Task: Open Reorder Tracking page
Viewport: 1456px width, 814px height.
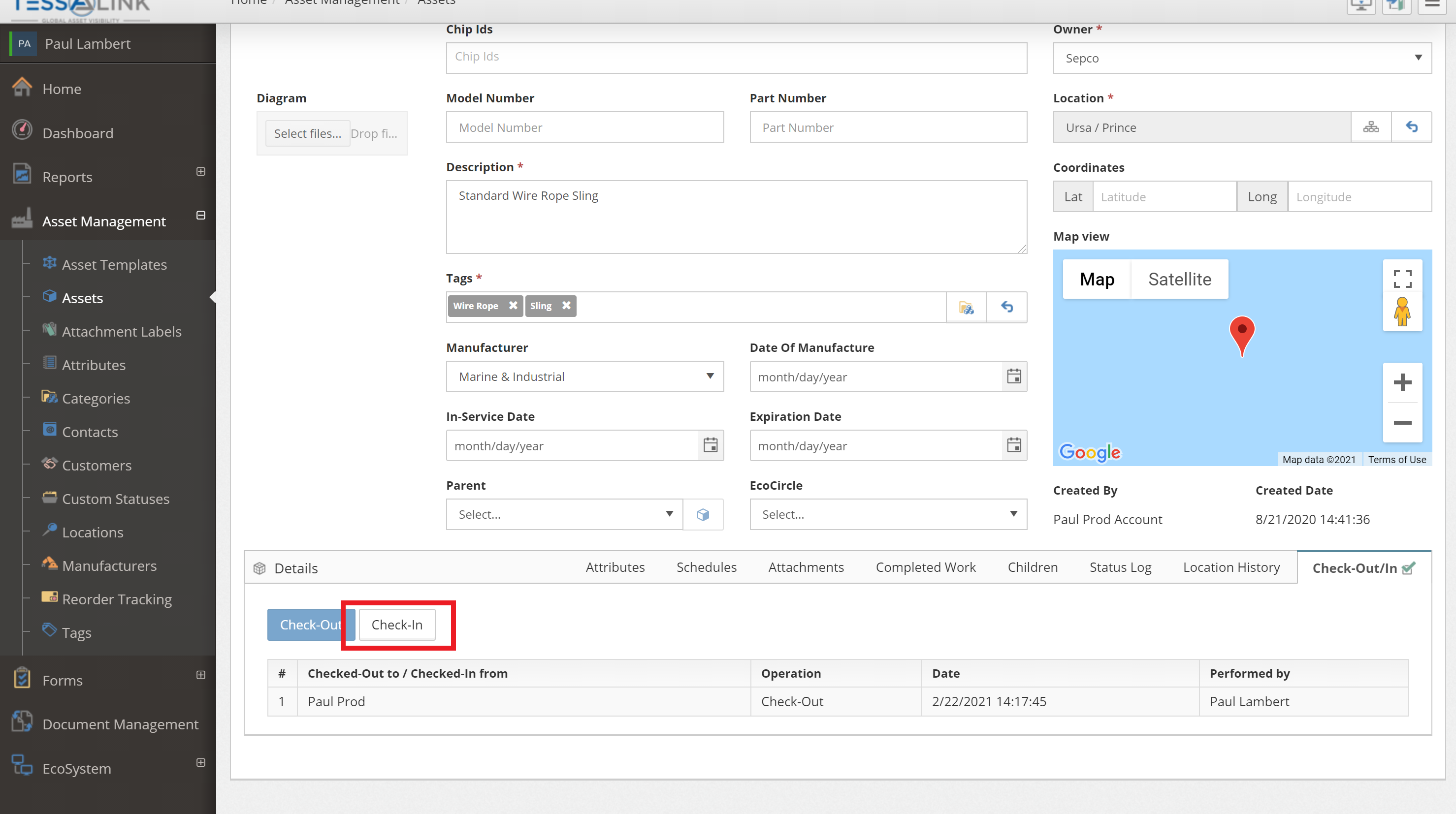Action: point(117,599)
